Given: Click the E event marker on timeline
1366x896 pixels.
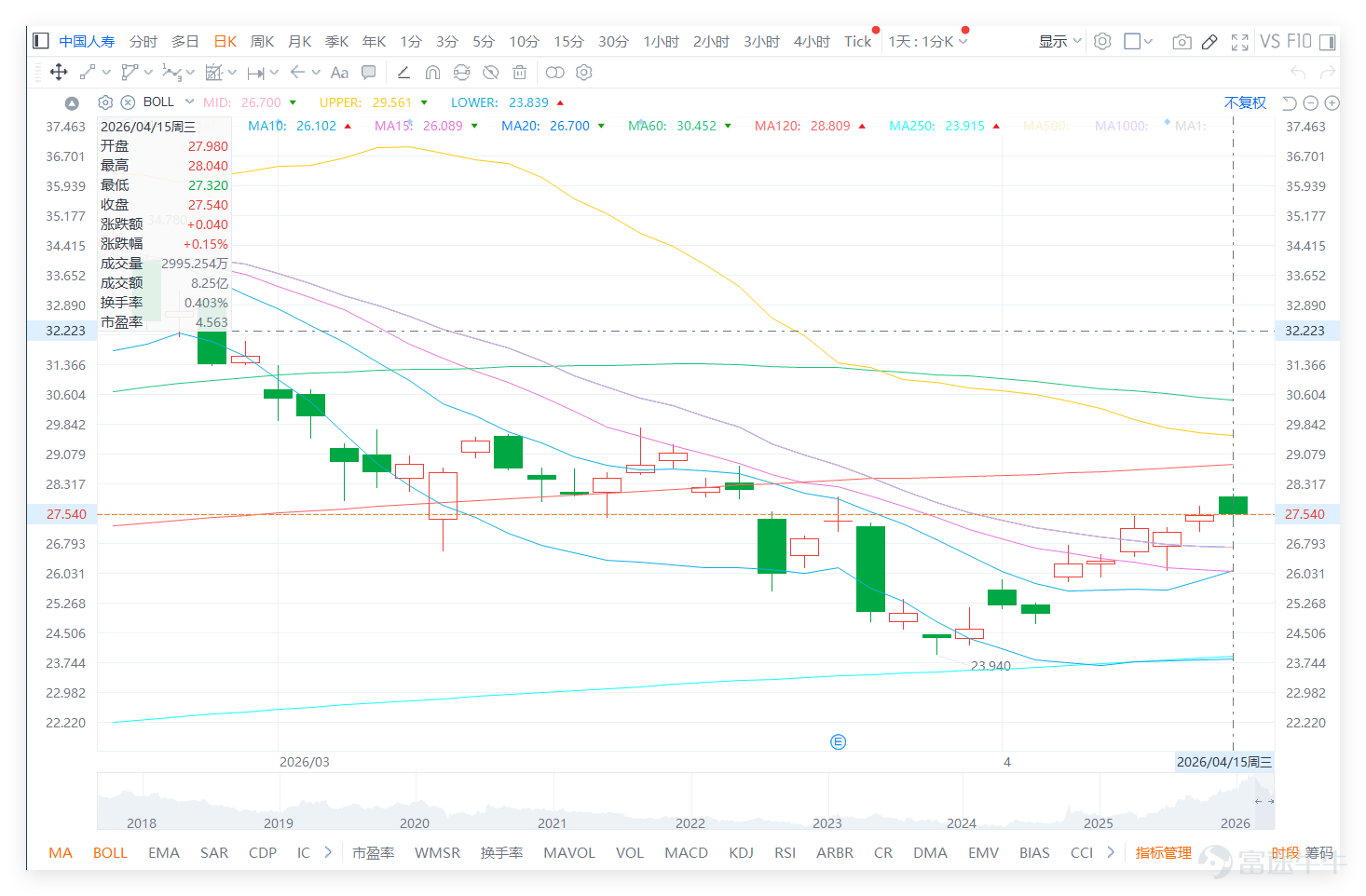Looking at the screenshot, I should point(838,741).
